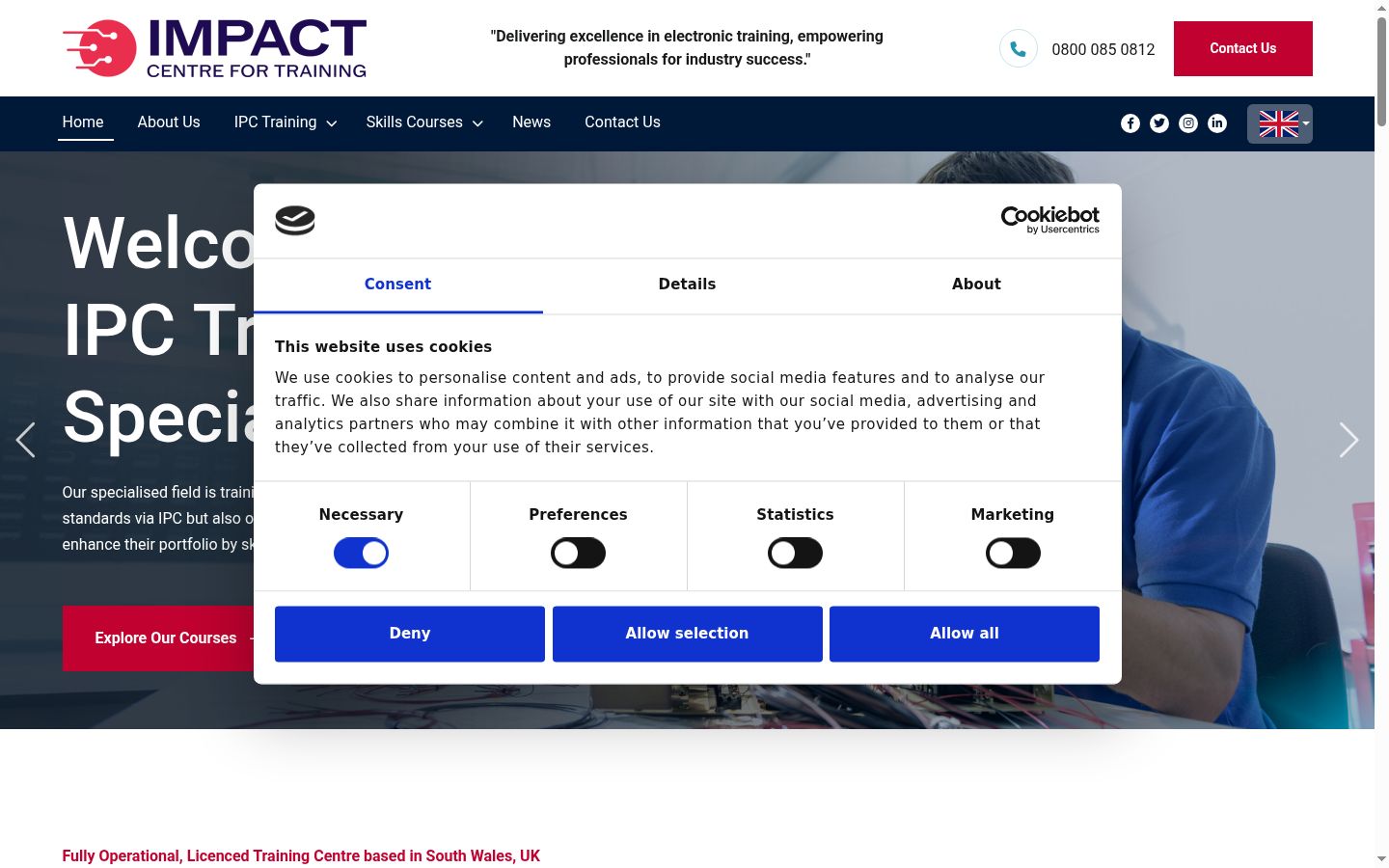Click the page vertical scrollbar thumb

1381,70
